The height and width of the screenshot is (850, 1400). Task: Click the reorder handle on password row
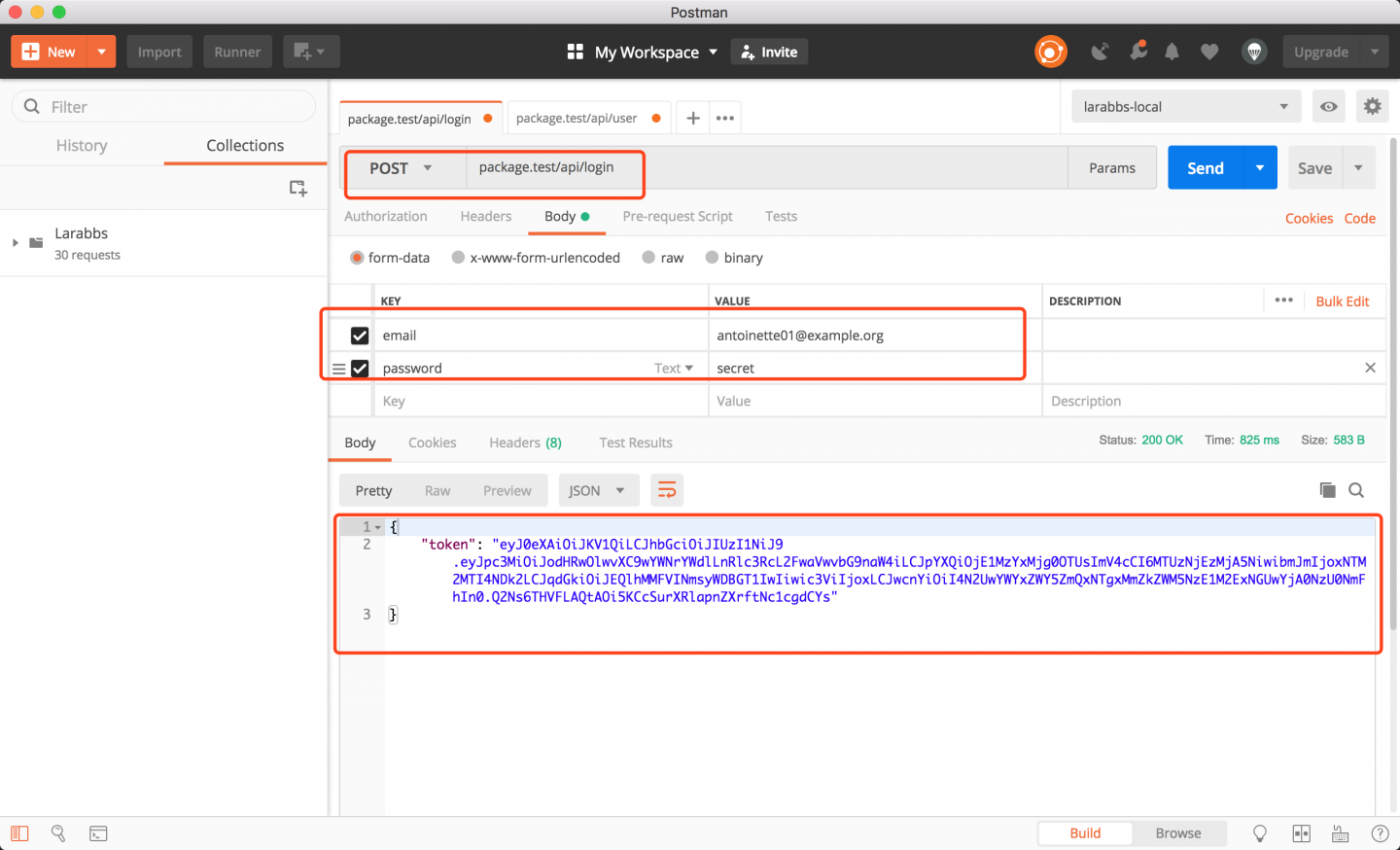tap(338, 369)
